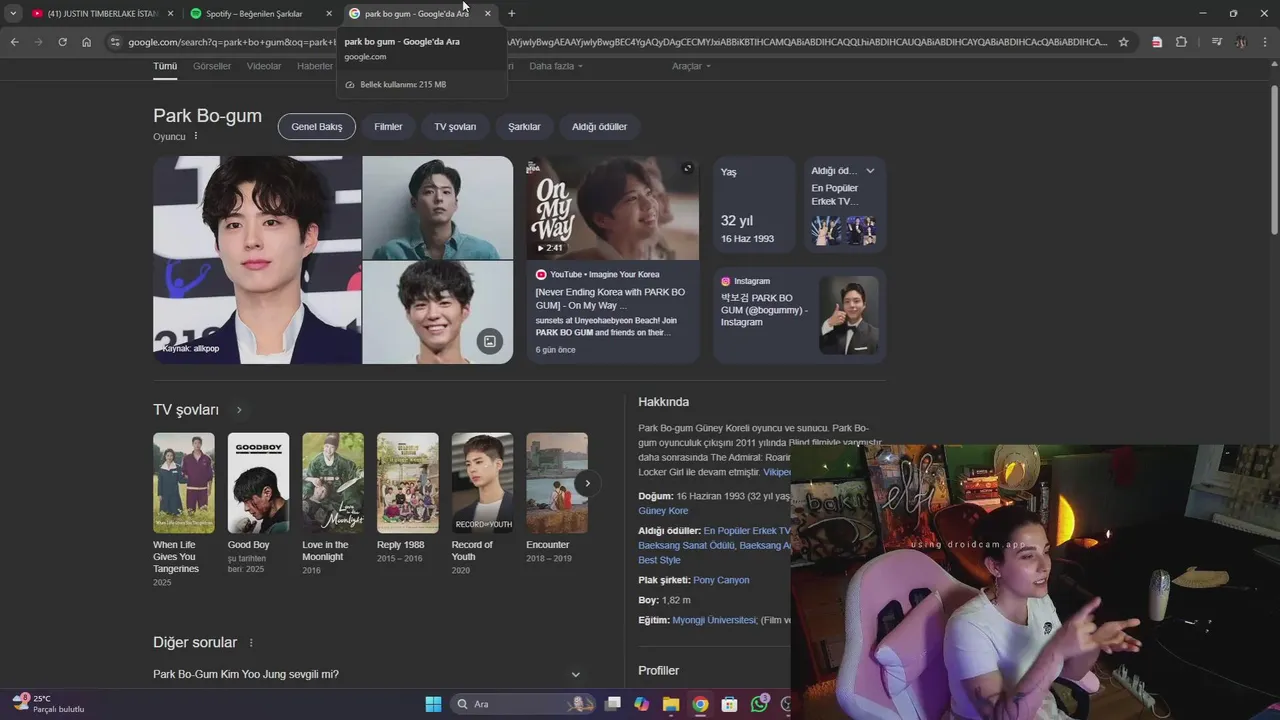Select the Filmler chip

388,127
